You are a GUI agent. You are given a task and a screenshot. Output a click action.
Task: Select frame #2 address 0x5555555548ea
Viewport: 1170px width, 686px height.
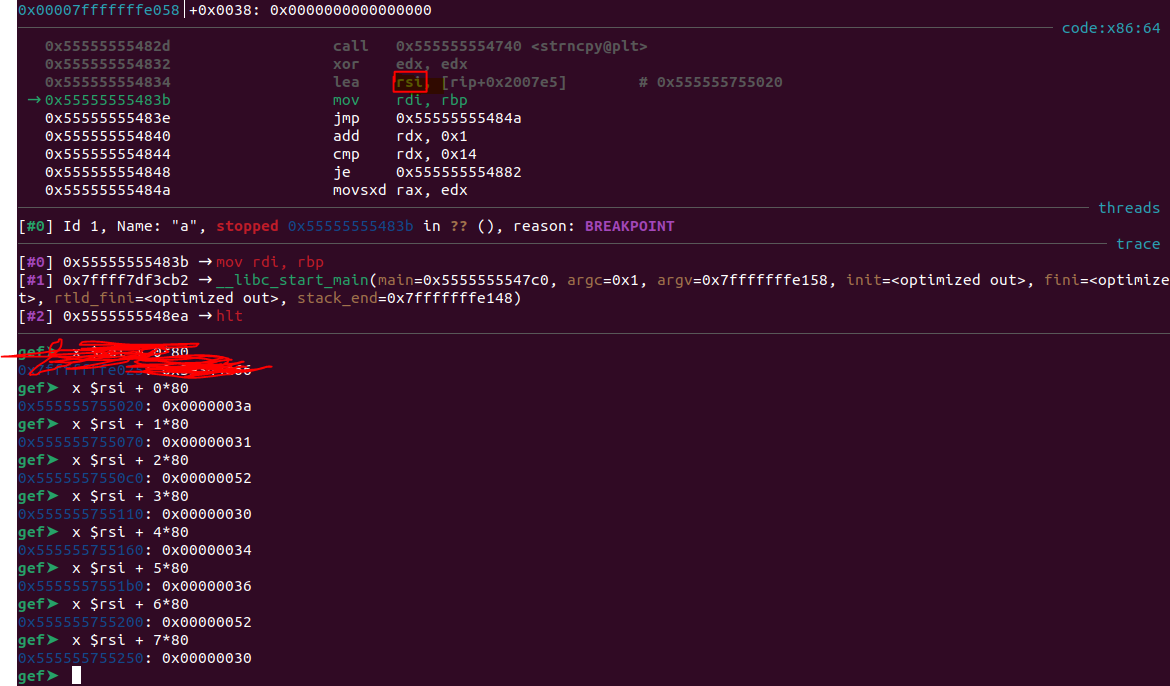pos(125,316)
